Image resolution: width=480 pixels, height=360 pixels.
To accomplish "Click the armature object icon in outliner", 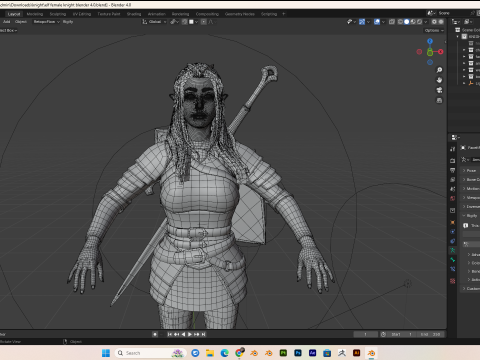I will 471,83.
